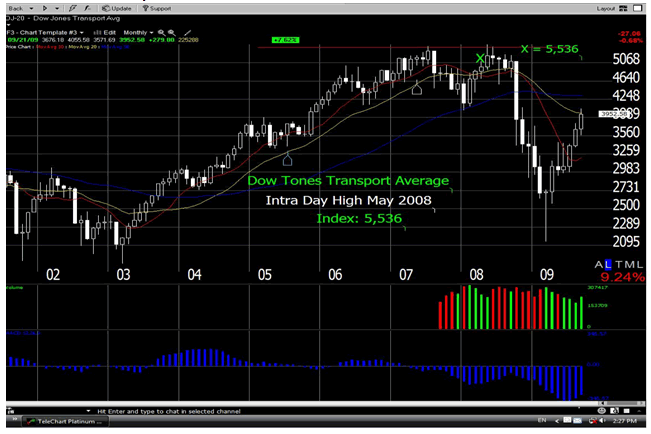Click the red 9.24% value
The image size is (651, 434).
[x=622, y=277]
